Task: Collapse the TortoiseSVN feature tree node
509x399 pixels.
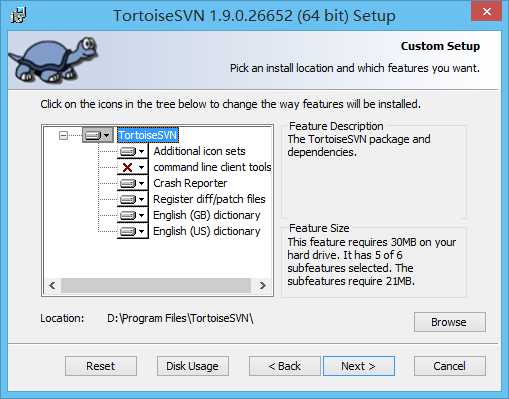Action: [63, 135]
